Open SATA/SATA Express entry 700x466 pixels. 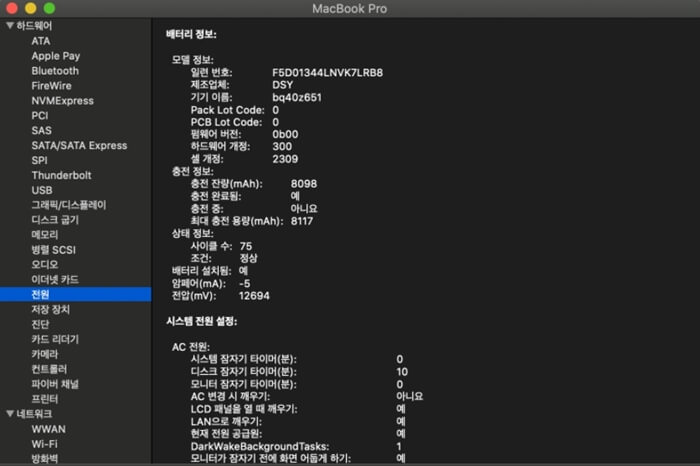[x=79, y=146]
